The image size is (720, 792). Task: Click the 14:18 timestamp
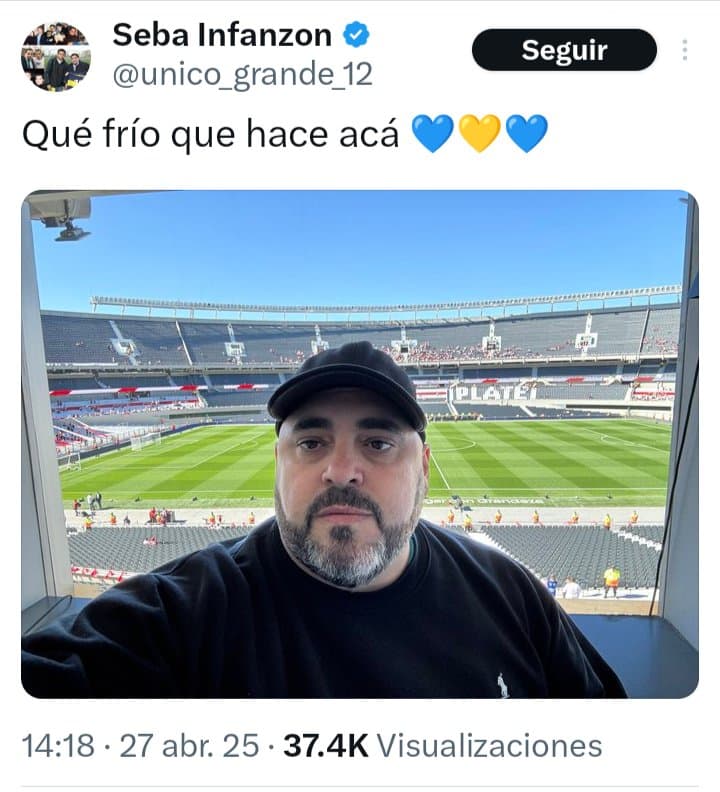coord(58,746)
